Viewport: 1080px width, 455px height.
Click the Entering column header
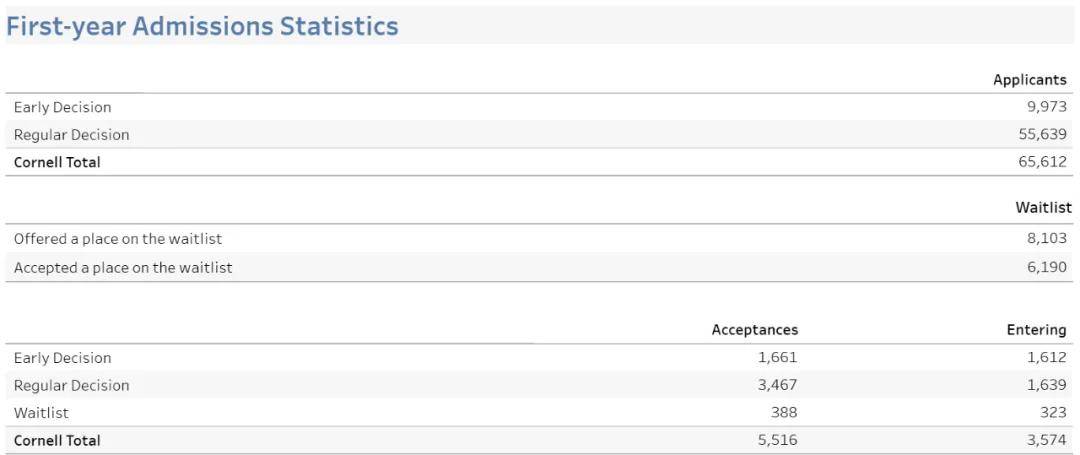coord(1036,329)
